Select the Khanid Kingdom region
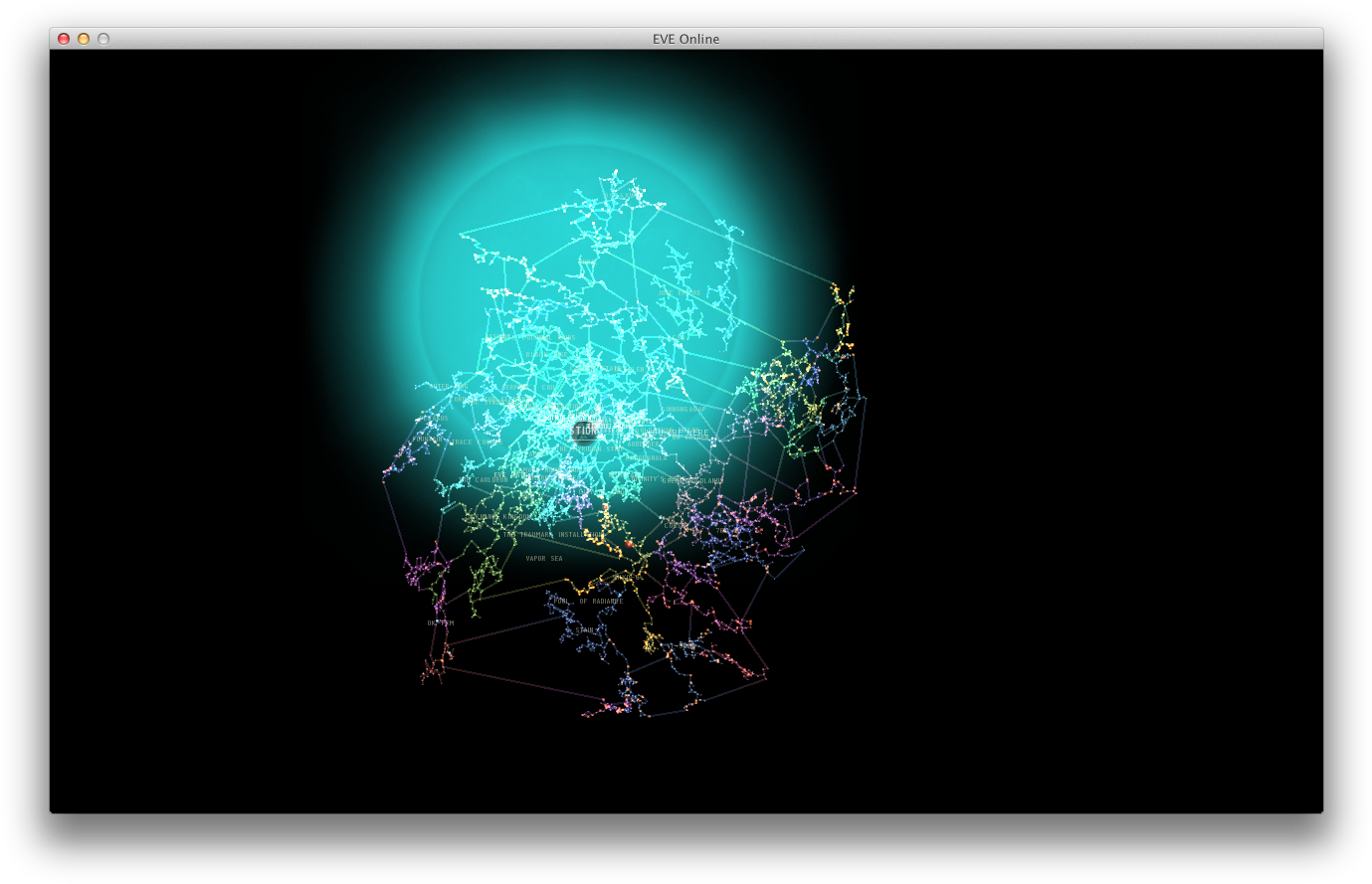 (502, 517)
